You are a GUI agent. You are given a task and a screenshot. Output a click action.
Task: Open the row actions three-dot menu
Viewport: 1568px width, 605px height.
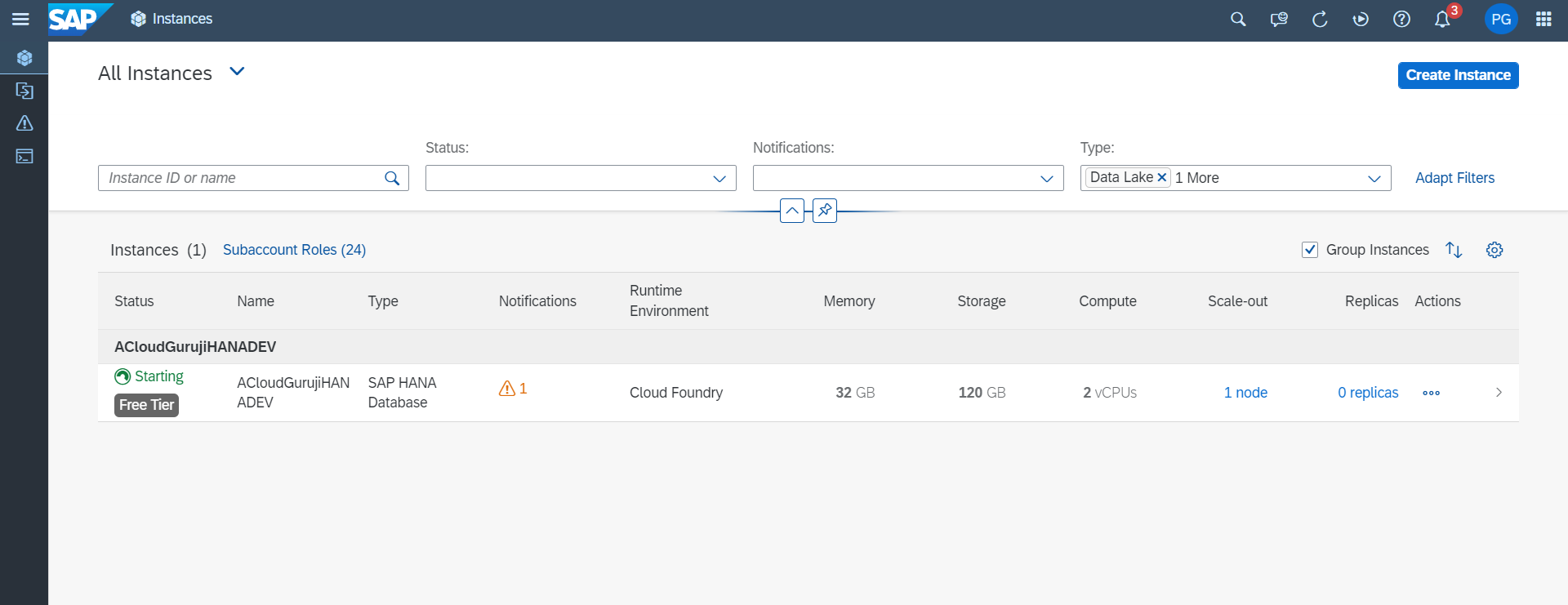1431,393
